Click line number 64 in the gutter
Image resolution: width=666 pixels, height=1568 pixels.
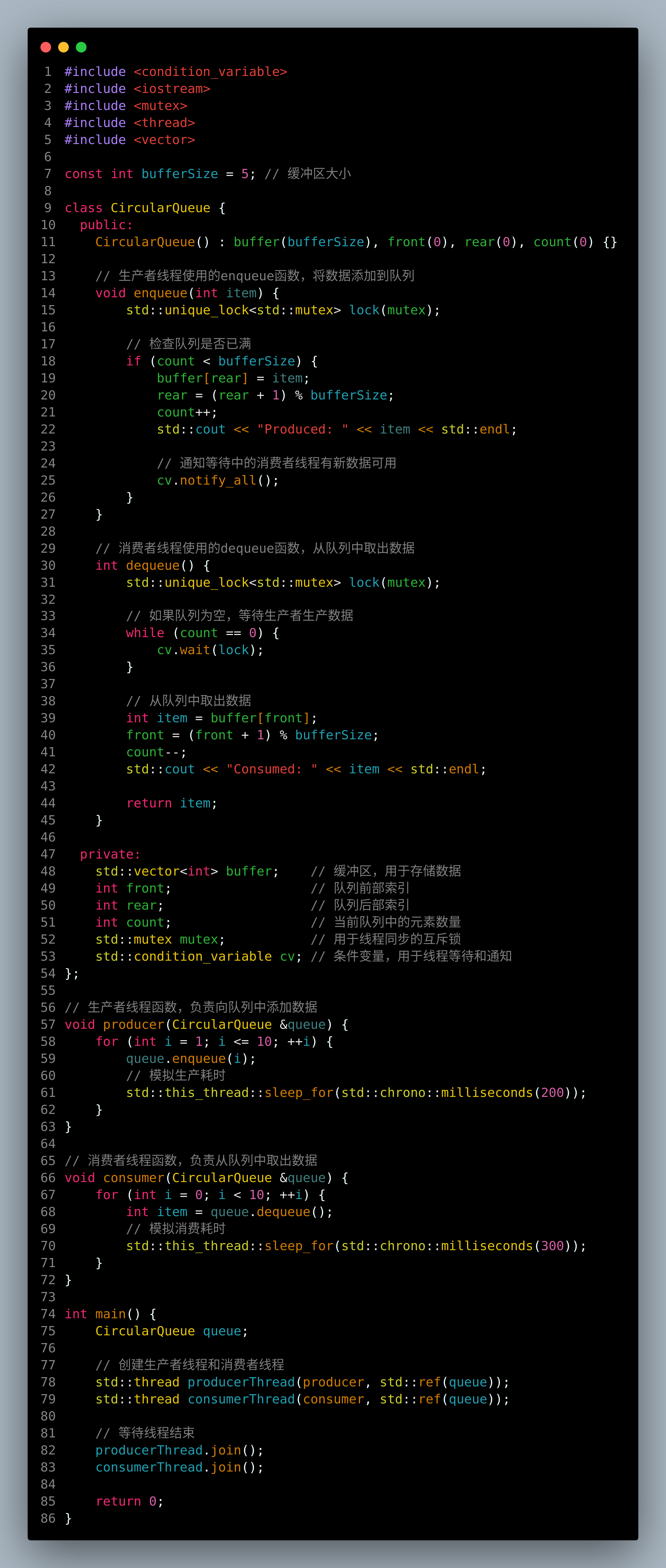coord(48,1145)
